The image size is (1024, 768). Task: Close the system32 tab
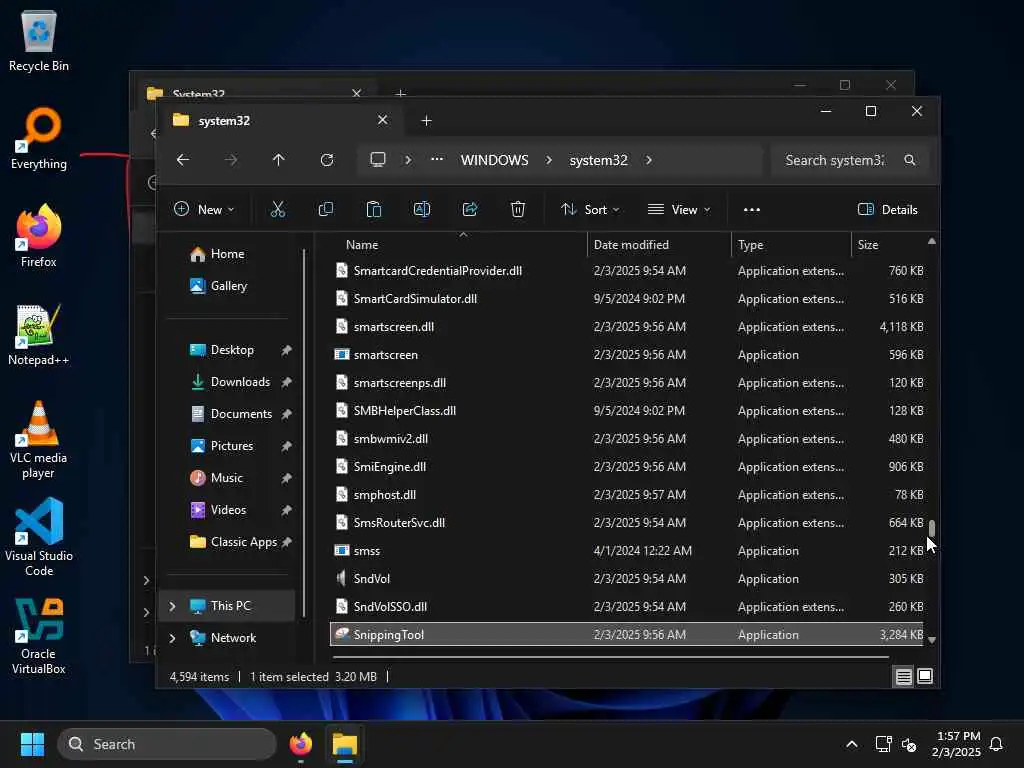pos(383,120)
